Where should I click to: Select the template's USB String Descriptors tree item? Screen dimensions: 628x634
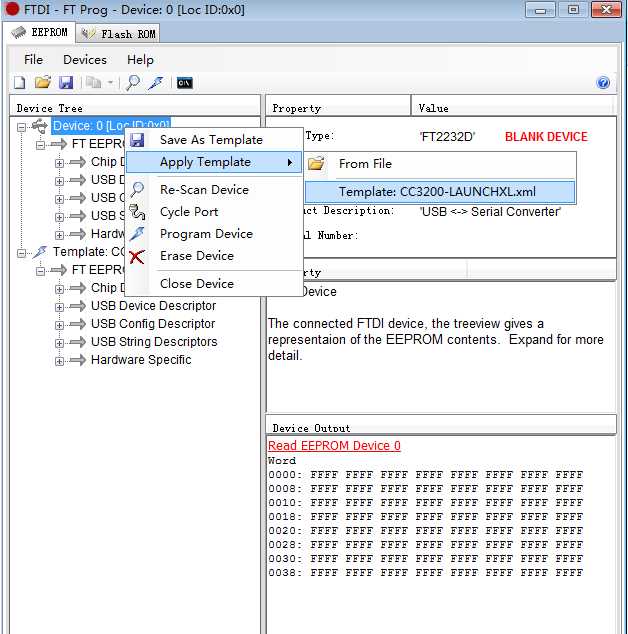pos(154,342)
